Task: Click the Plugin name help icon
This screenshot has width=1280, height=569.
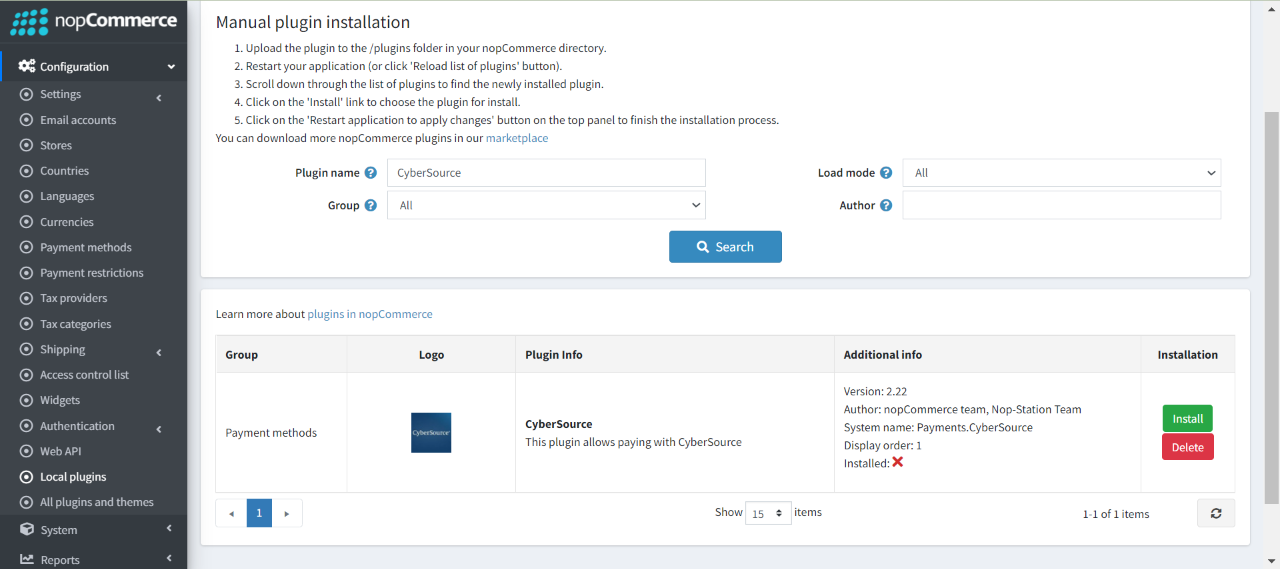Action: tap(371, 173)
